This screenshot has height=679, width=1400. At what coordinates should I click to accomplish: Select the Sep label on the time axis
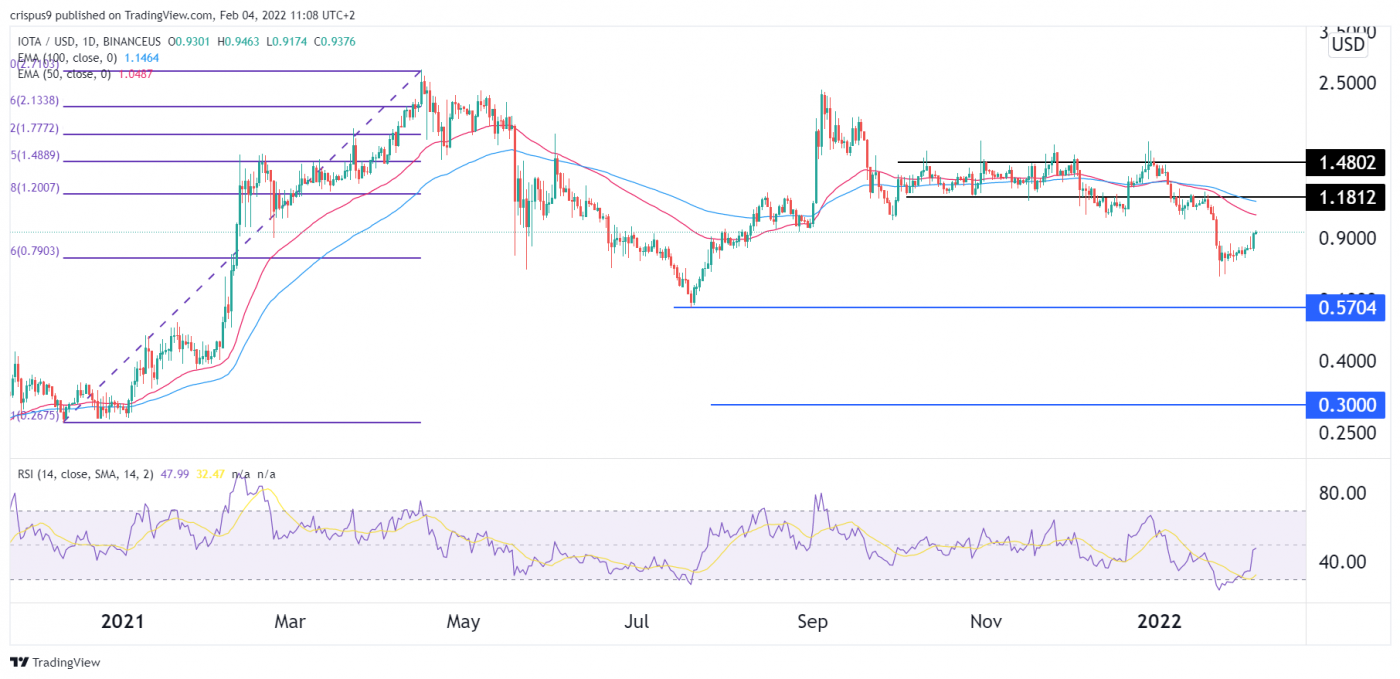pyautogui.click(x=812, y=621)
